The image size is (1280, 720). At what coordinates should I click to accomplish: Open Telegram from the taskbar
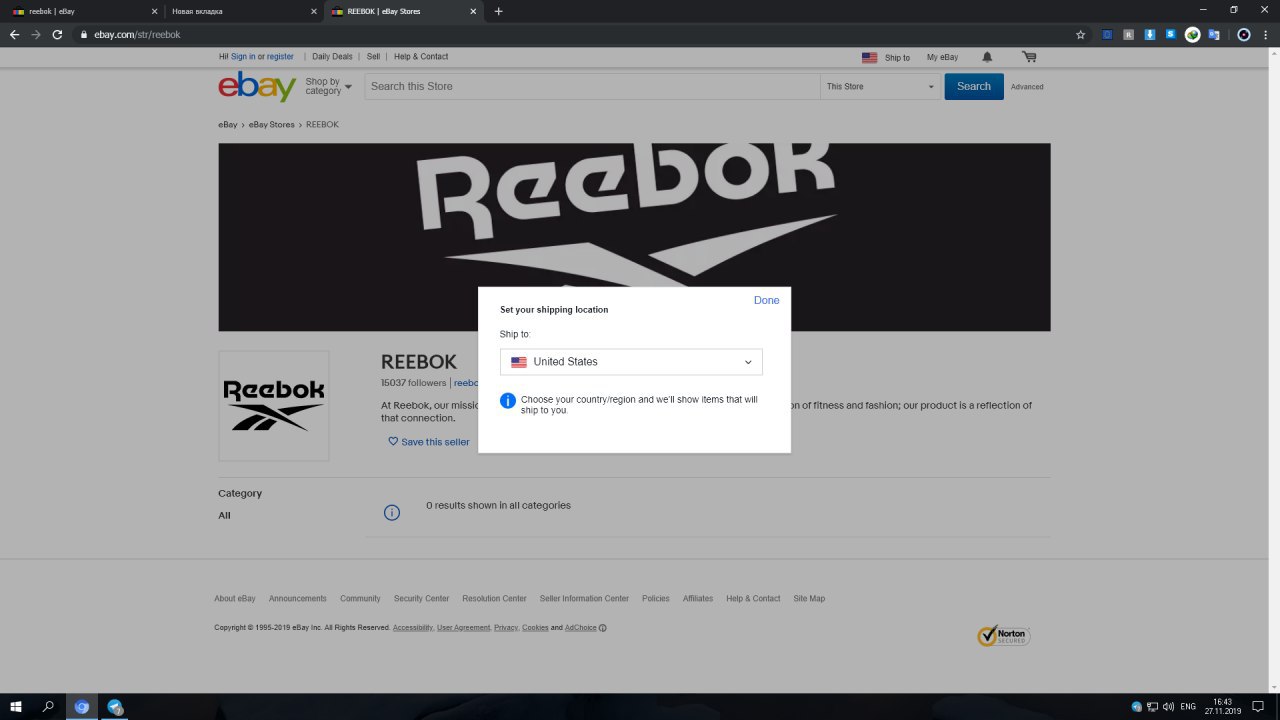(x=115, y=707)
